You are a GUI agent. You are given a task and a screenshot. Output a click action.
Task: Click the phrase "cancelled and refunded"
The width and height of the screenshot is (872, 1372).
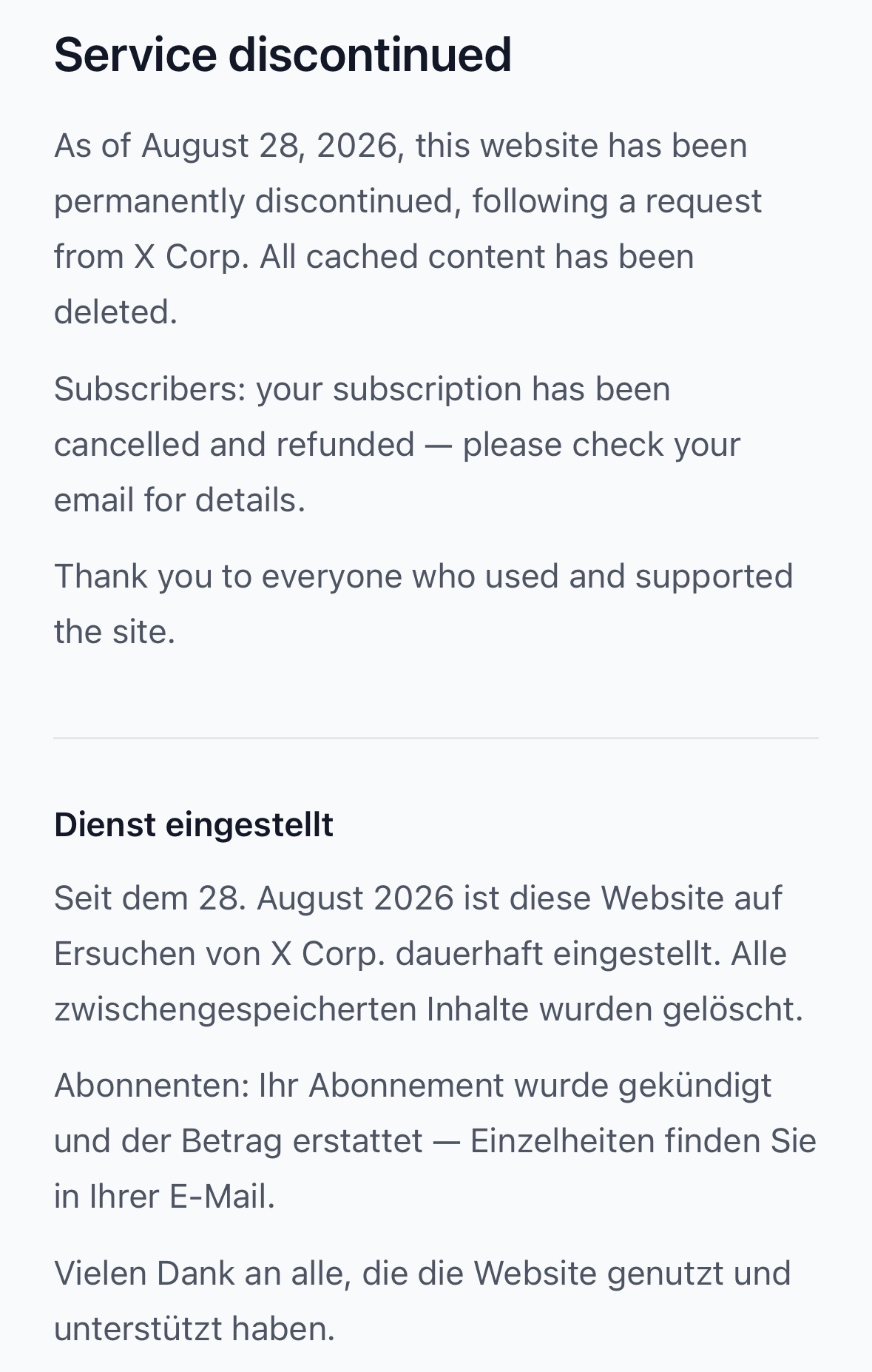234,444
